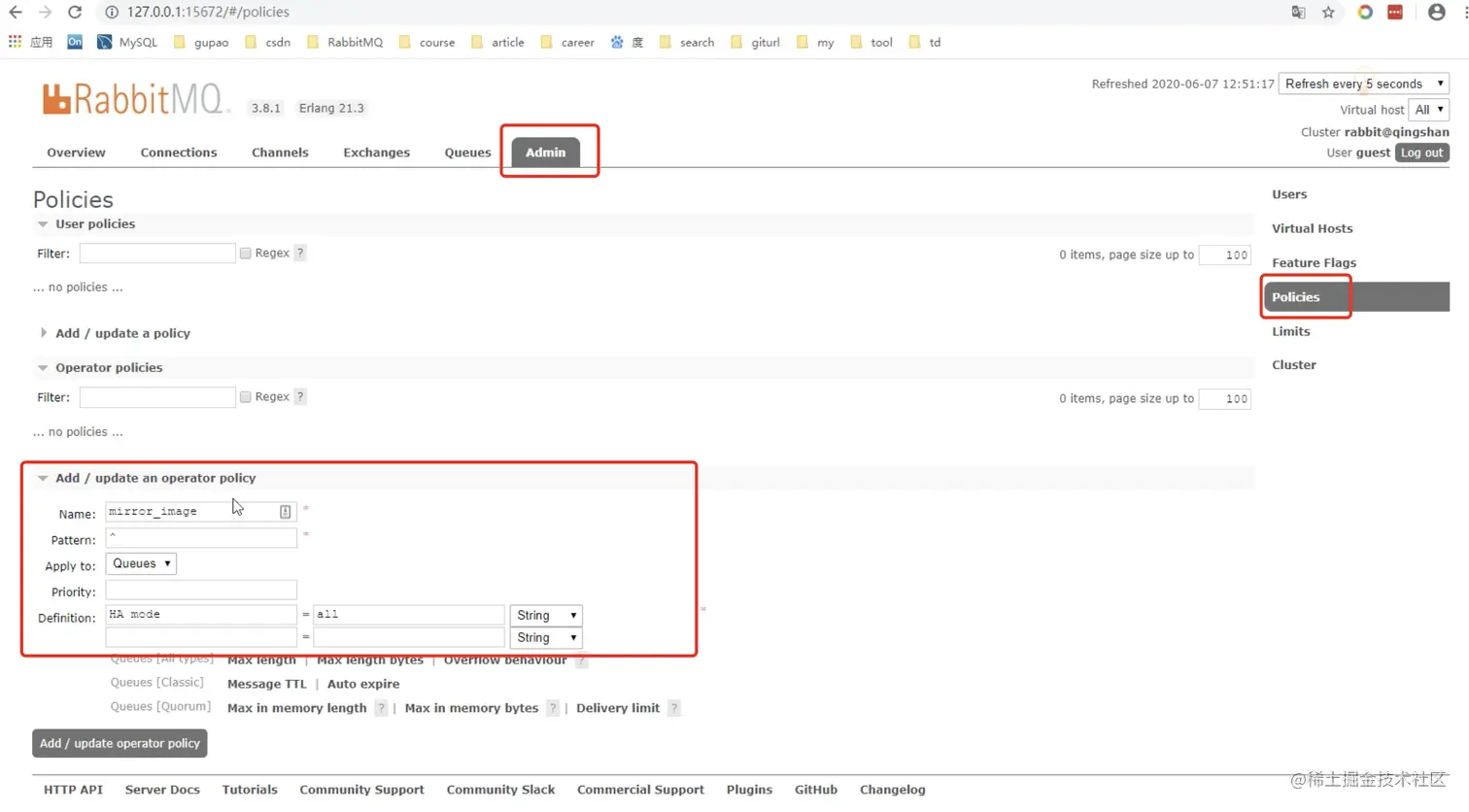Go back using browser back arrow
The width and height of the screenshot is (1469, 812).
pos(16,13)
